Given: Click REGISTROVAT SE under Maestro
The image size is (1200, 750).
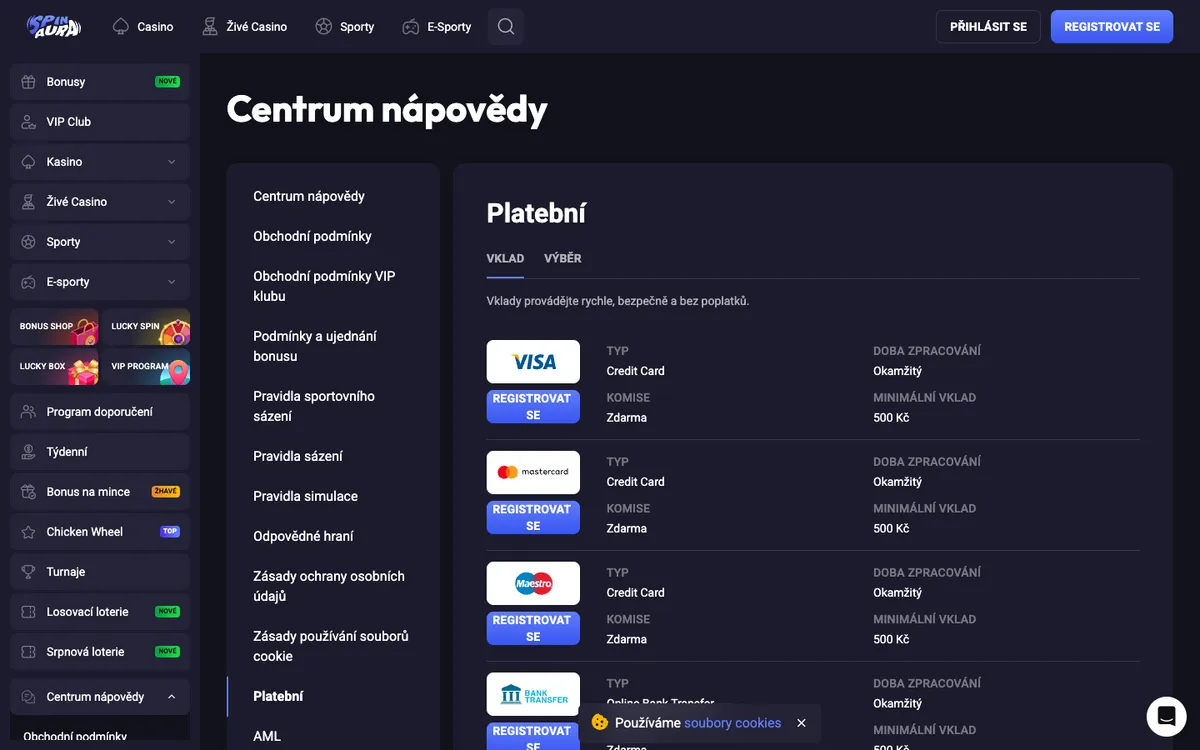Looking at the screenshot, I should [x=533, y=628].
